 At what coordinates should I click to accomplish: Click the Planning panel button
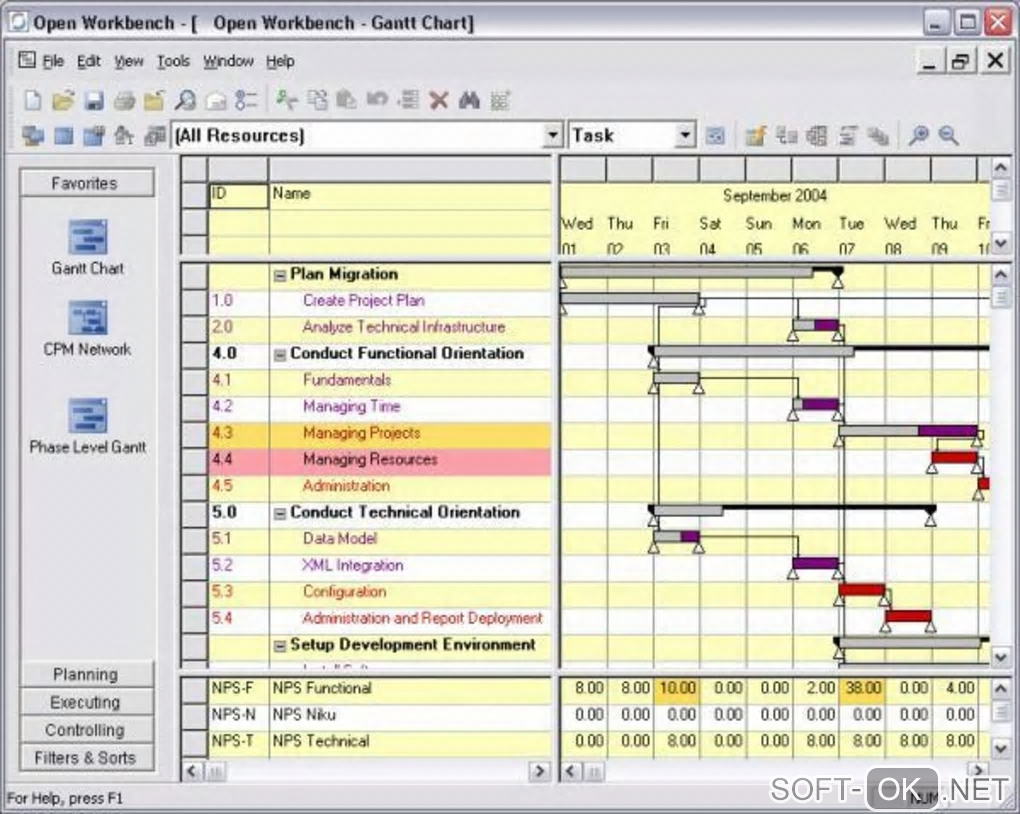87,674
